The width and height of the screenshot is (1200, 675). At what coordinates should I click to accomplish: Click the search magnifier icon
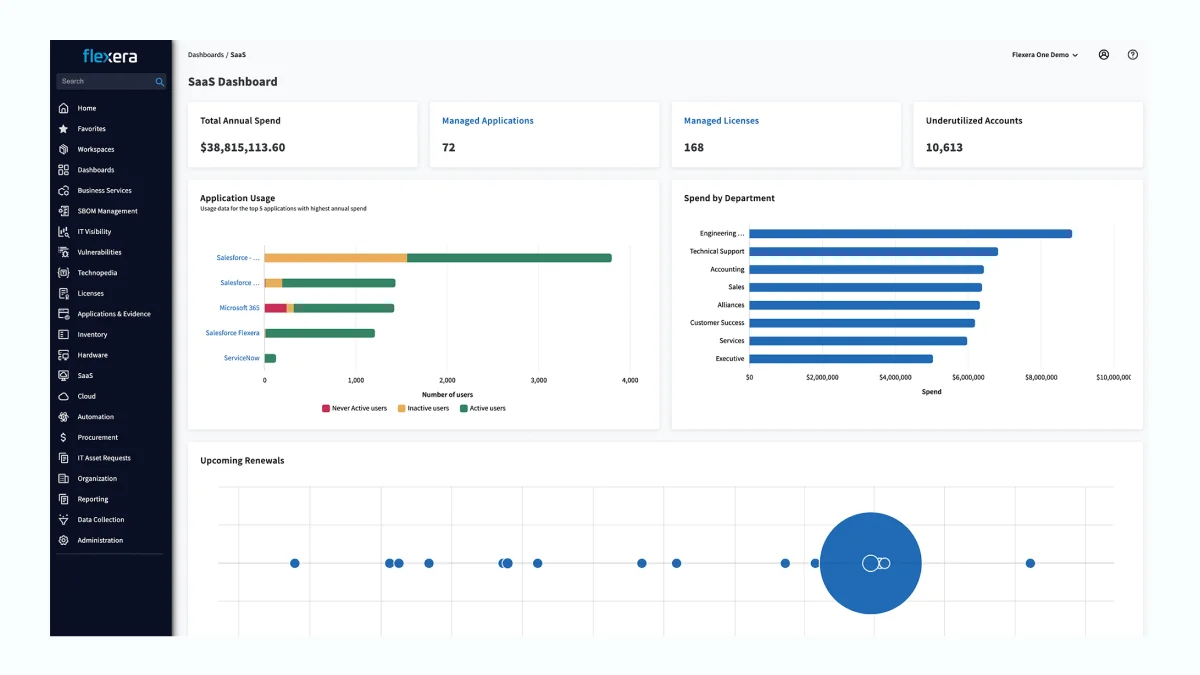[159, 82]
